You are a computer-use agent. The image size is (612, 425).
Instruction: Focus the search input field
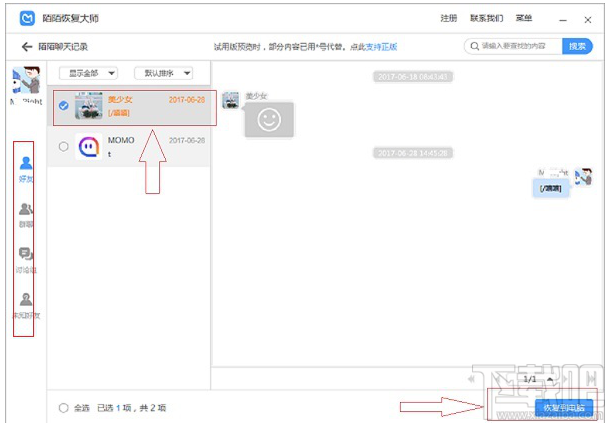(x=513, y=46)
